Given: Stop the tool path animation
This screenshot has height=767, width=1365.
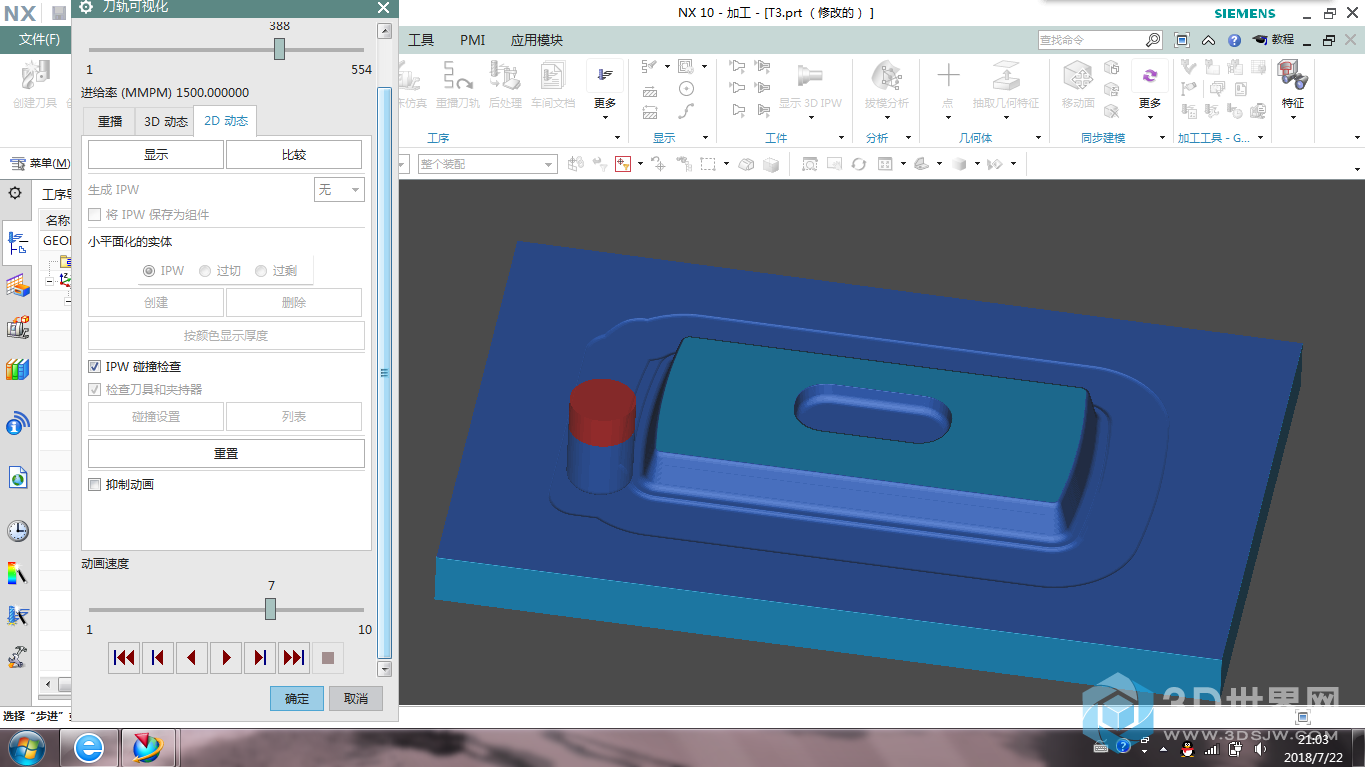Looking at the screenshot, I should click(328, 658).
